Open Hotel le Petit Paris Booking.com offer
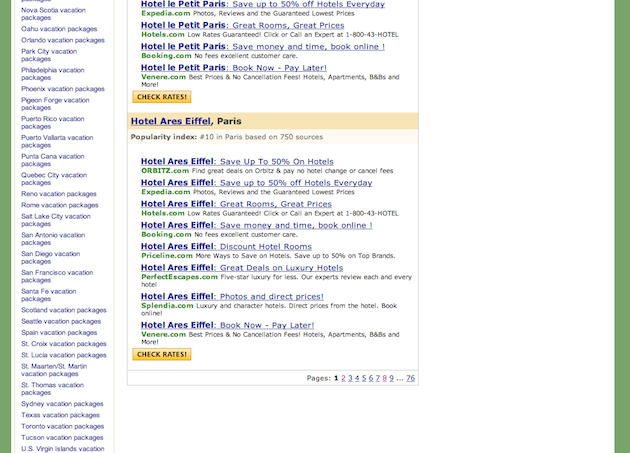Viewport: 630px width, 453px height. pyautogui.click(x=263, y=47)
